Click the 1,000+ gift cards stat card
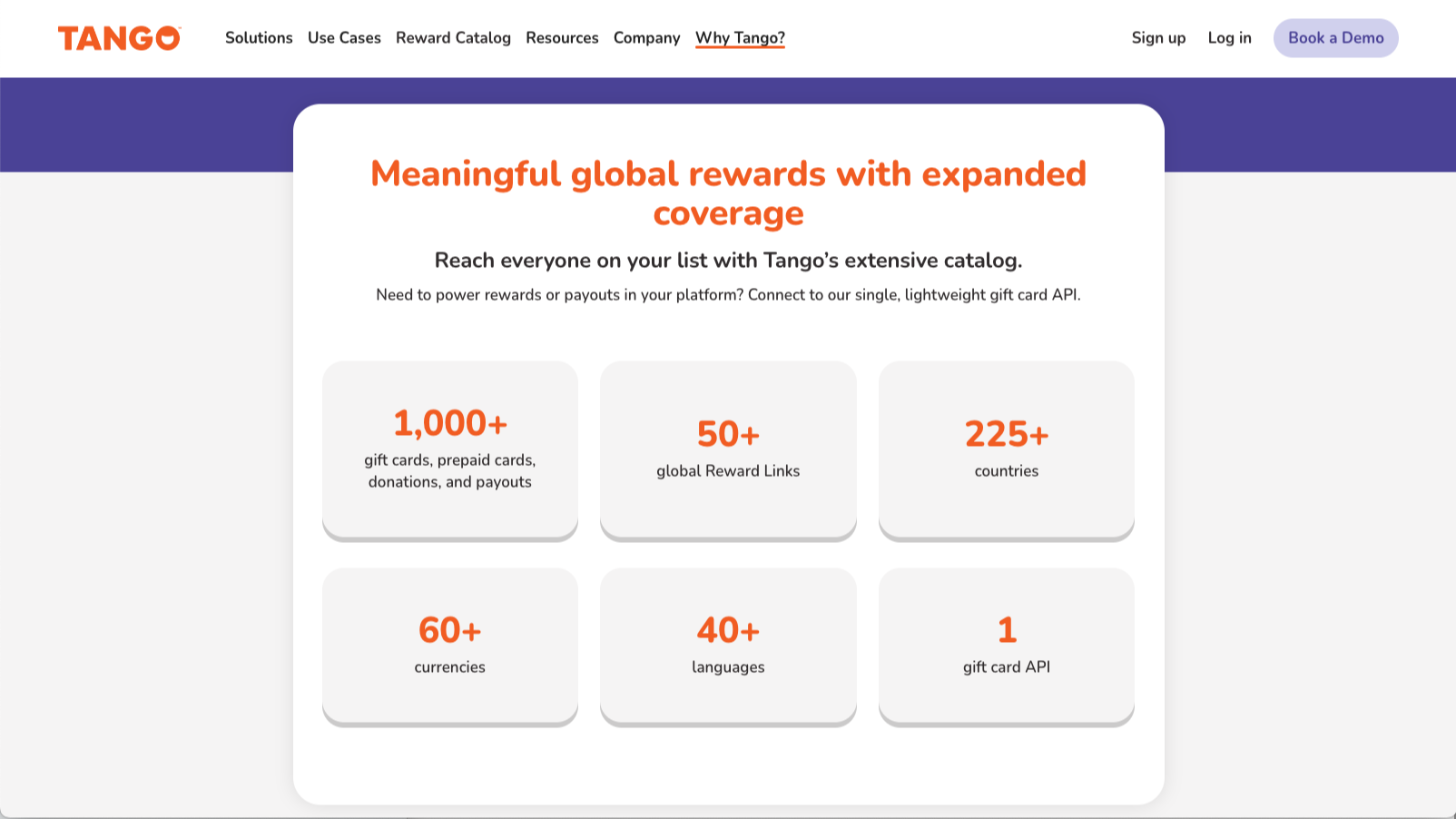The width and height of the screenshot is (1456, 819). pos(450,449)
